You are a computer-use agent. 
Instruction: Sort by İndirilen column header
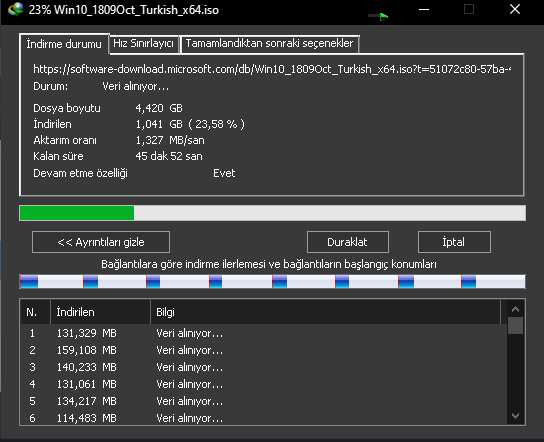tap(101, 312)
